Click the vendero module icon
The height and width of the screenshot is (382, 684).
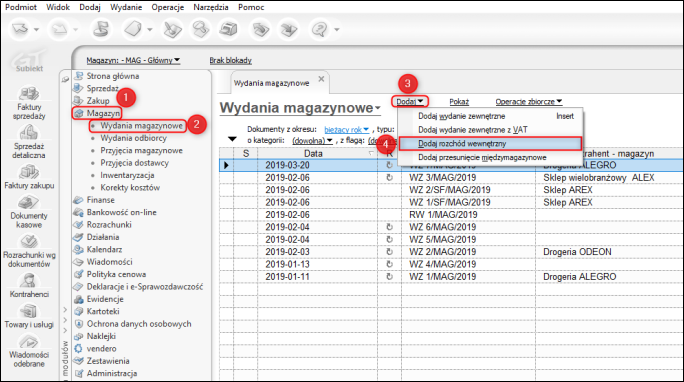point(79,348)
